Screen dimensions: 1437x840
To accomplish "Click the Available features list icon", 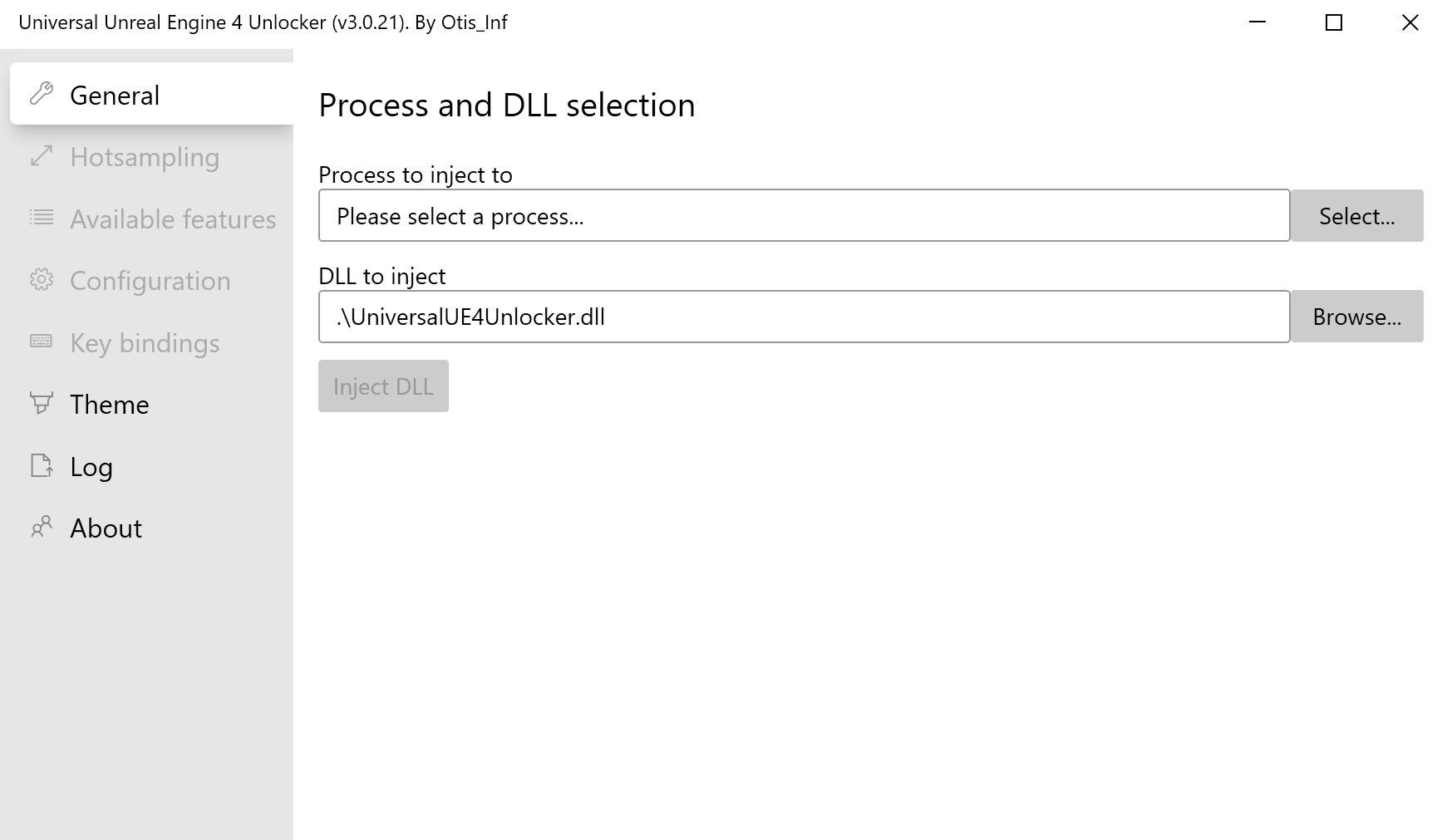I will click(42, 218).
